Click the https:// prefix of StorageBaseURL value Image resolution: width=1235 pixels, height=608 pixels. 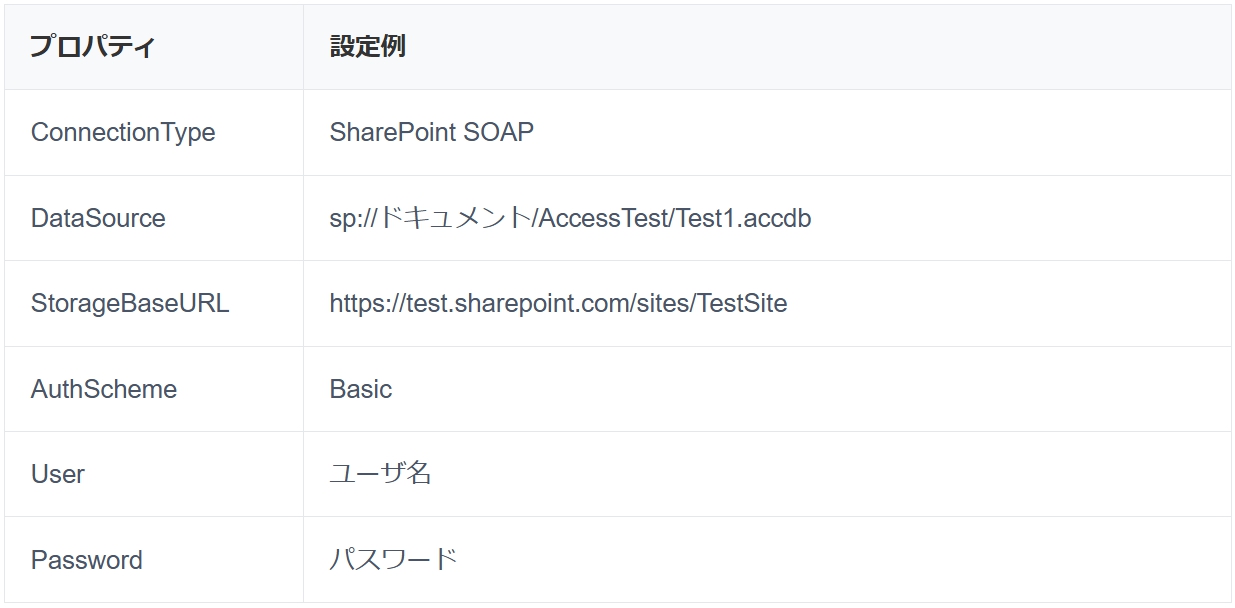click(362, 304)
